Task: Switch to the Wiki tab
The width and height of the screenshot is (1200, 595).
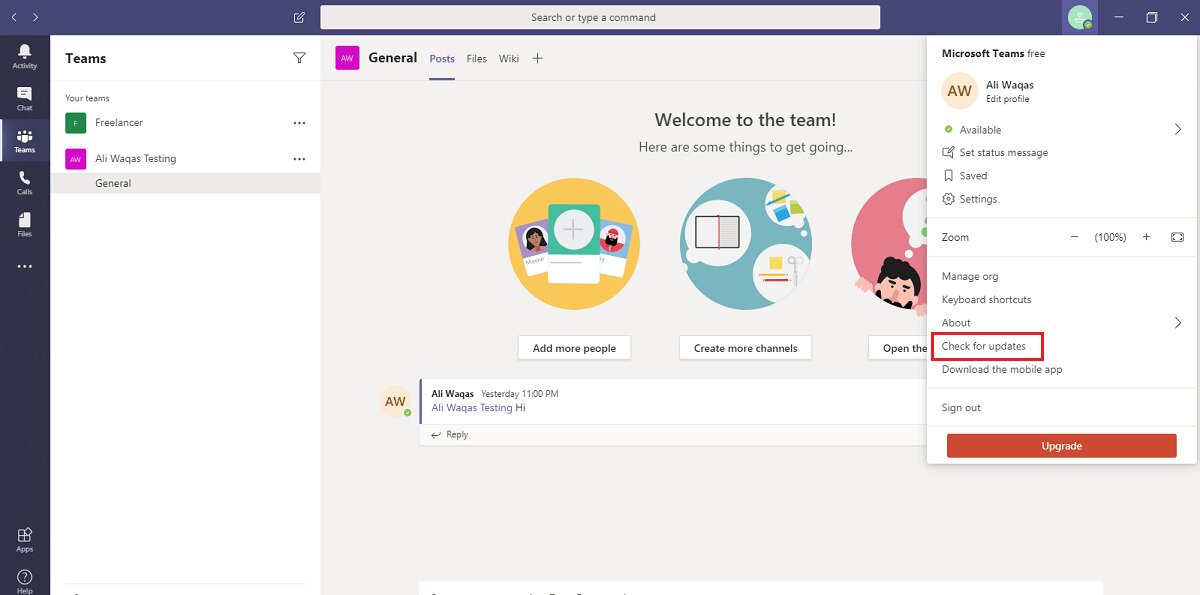Action: tap(508, 58)
